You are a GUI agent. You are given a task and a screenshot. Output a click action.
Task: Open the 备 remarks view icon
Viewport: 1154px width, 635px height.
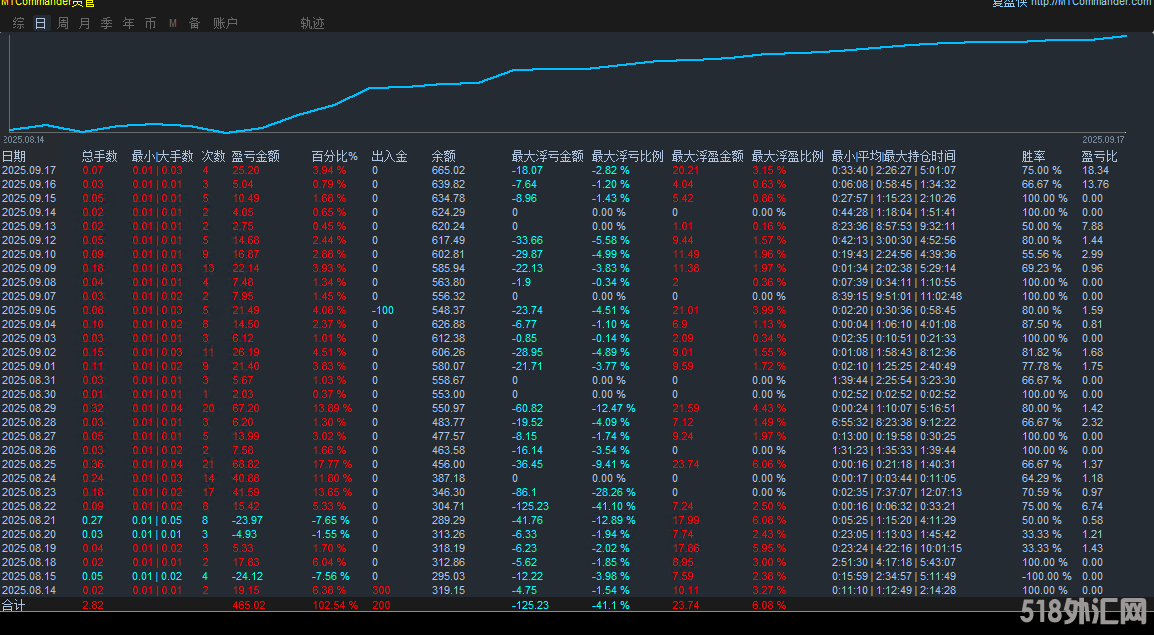[x=192, y=22]
